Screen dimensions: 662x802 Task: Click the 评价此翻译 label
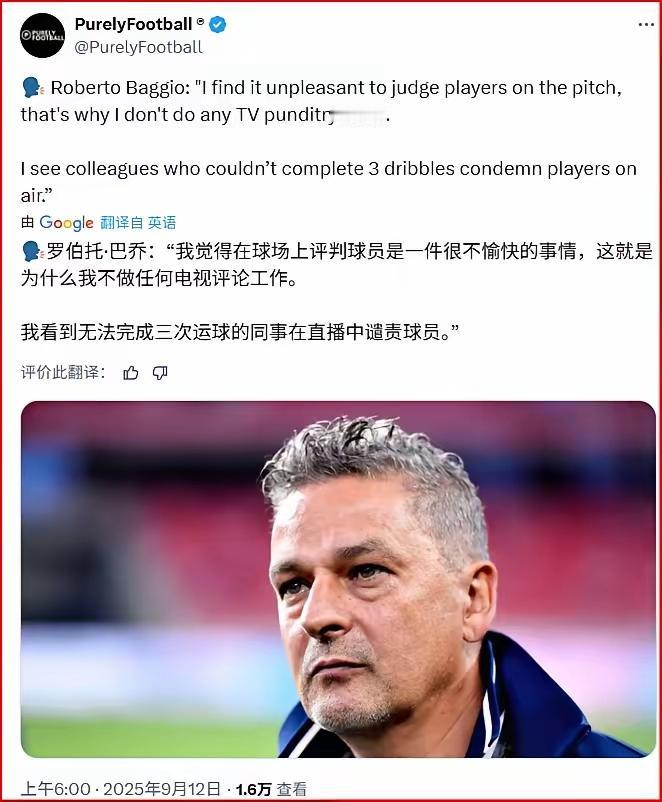click(x=63, y=372)
